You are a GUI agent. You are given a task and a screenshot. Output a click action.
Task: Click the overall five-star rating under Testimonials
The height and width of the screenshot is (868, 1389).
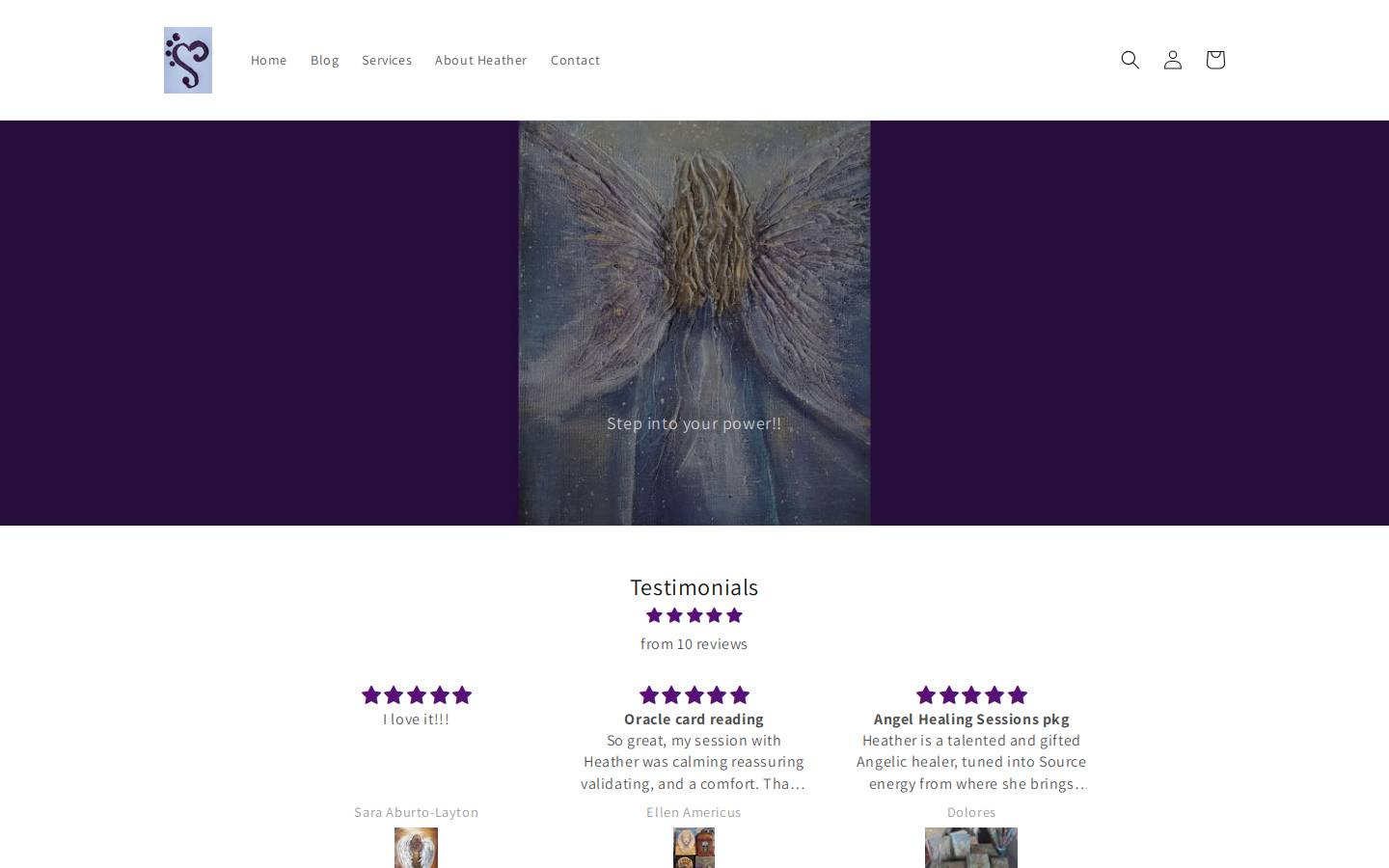(x=694, y=615)
